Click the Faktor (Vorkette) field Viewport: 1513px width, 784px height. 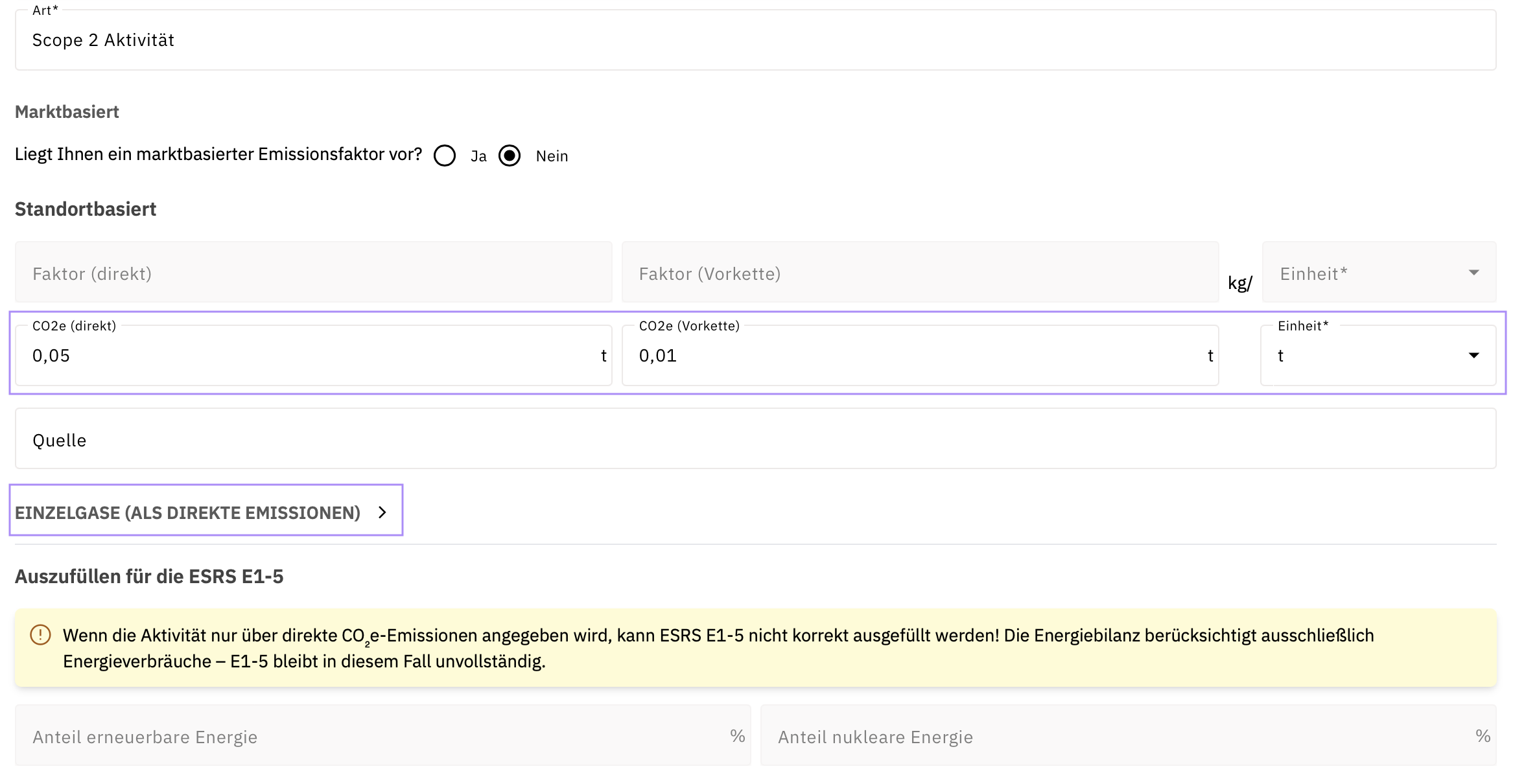tap(919, 273)
